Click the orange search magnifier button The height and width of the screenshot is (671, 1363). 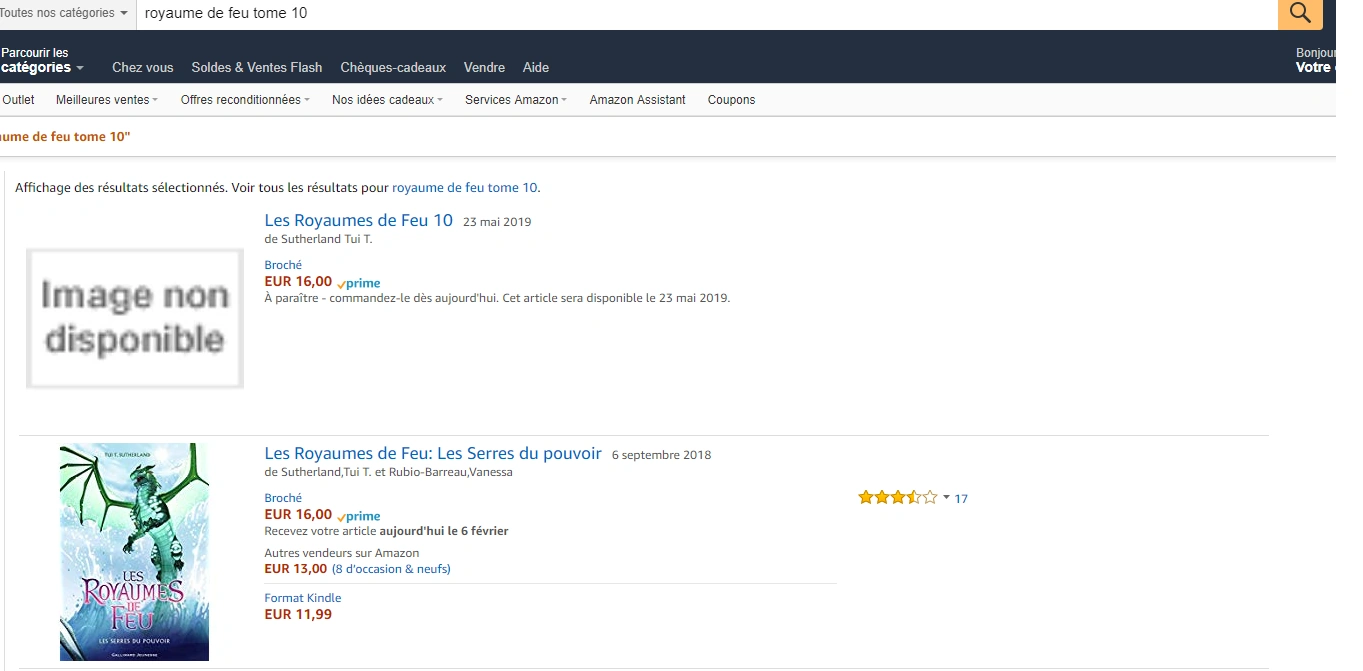point(1299,13)
